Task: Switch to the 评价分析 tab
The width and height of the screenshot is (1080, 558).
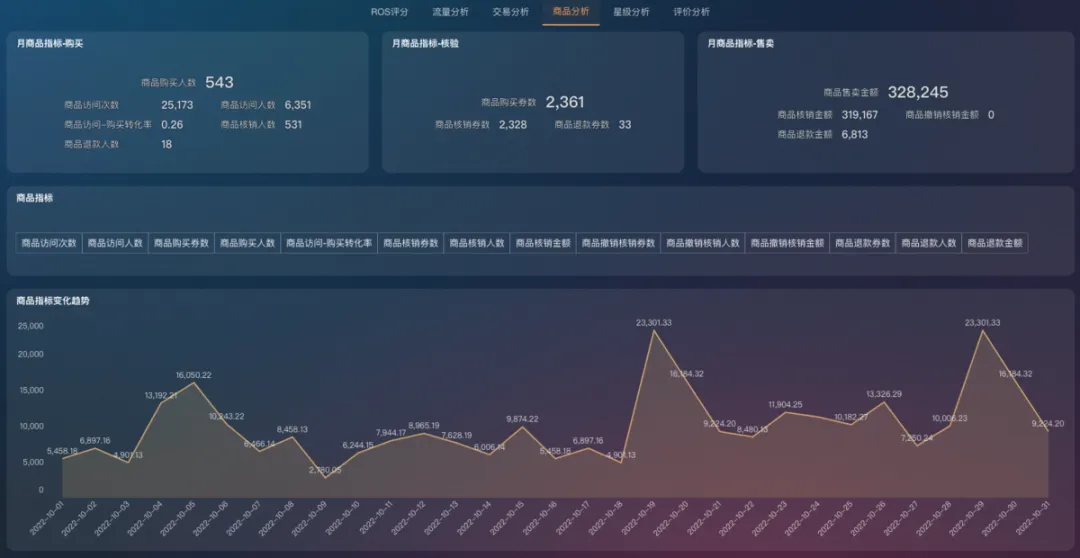Action: (x=691, y=12)
